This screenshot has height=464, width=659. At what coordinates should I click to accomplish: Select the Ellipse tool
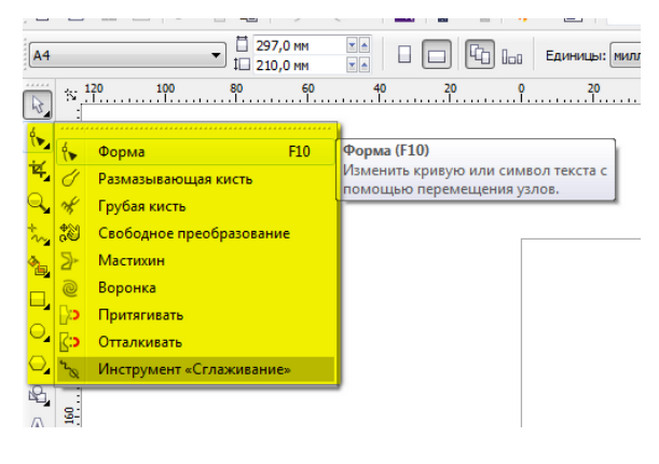click(39, 332)
